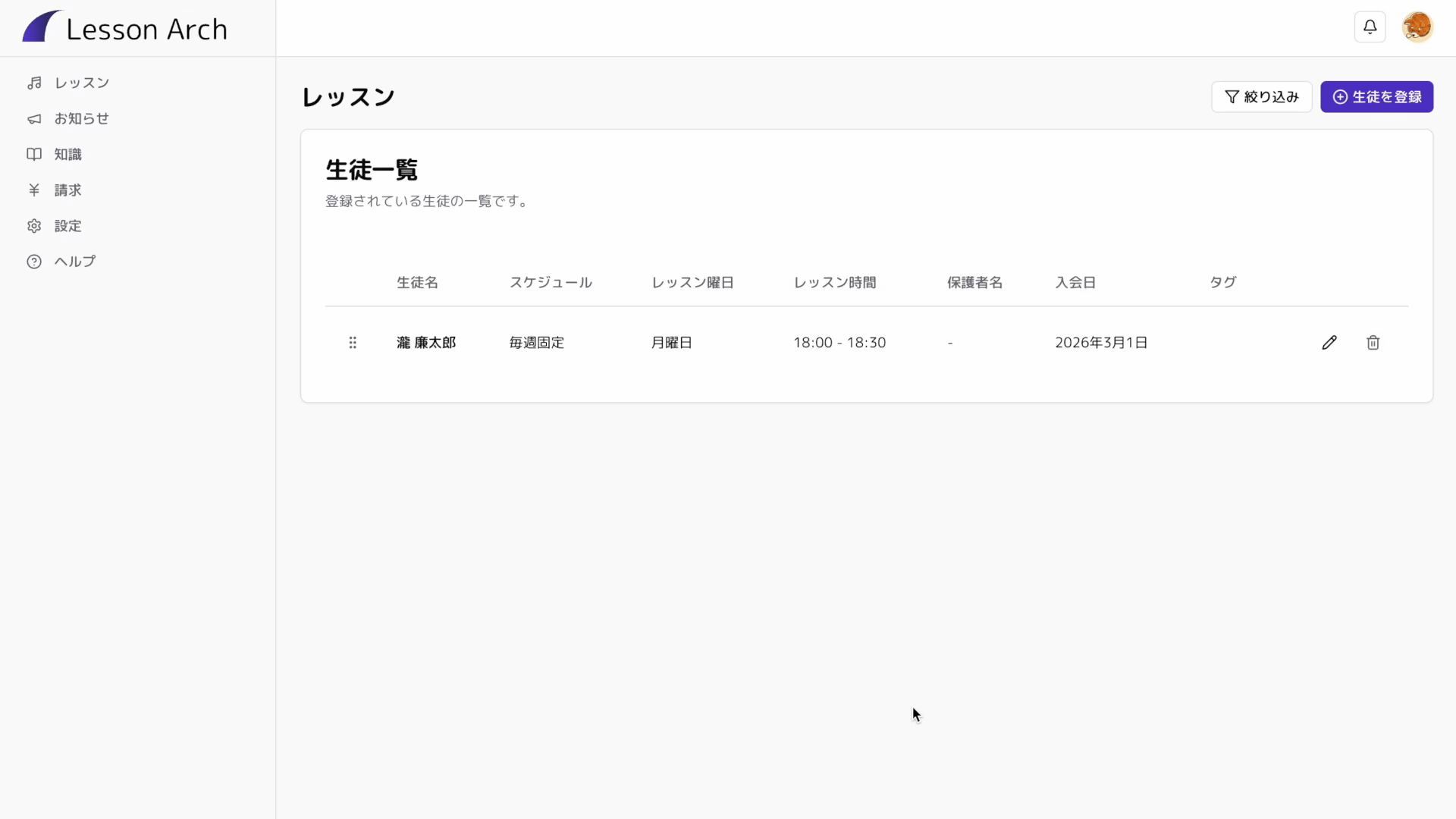Click the 生徒名 column header

417,283
